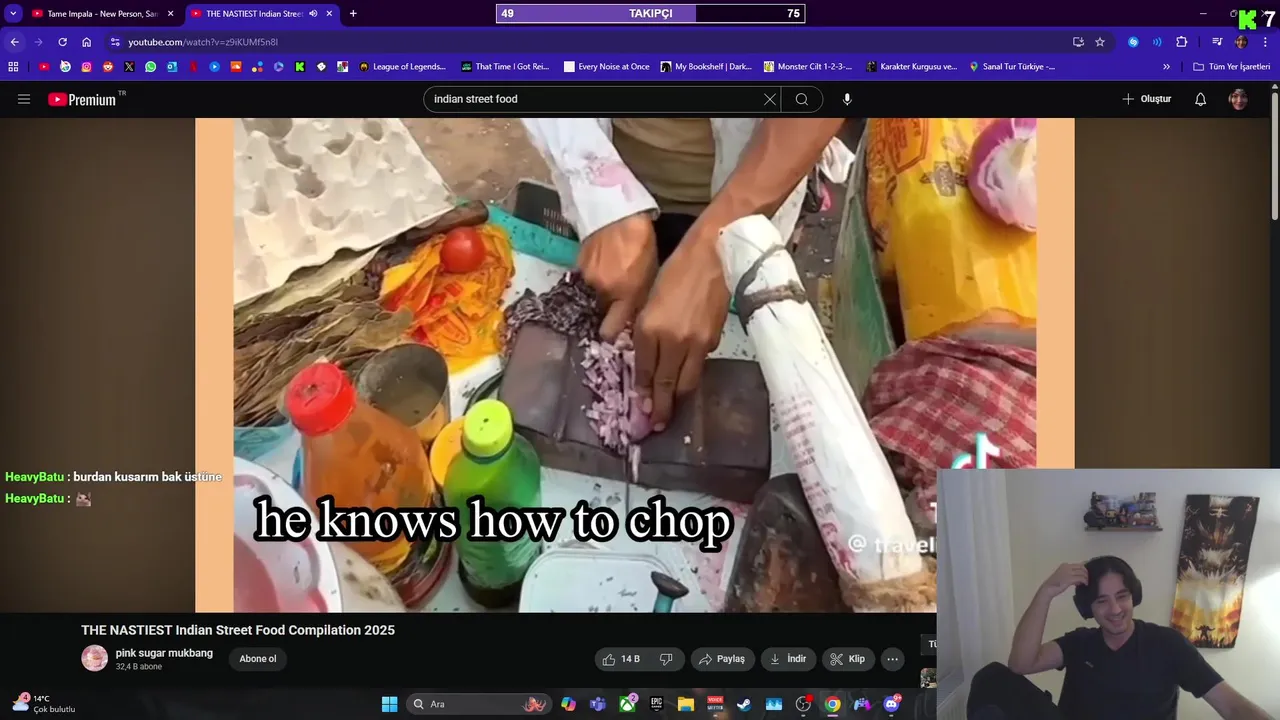1280x720 pixels.
Task: Dislike the video
Action: [666, 659]
